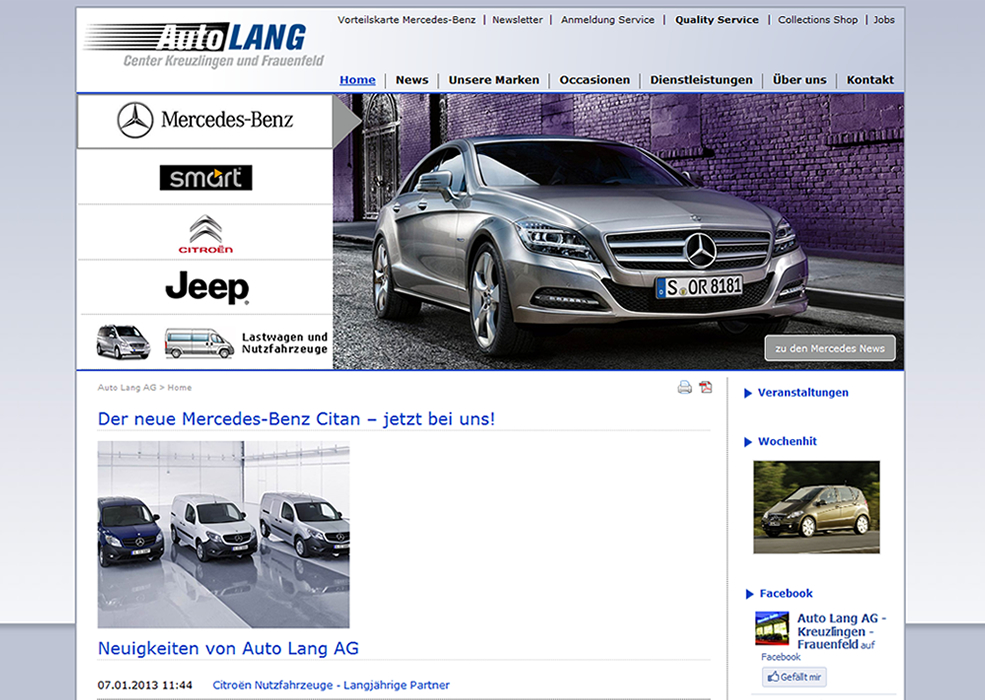This screenshot has height=700, width=985.
Task: Open Lastwagen und Nutzfahrzeuge section
Action: 211,343
